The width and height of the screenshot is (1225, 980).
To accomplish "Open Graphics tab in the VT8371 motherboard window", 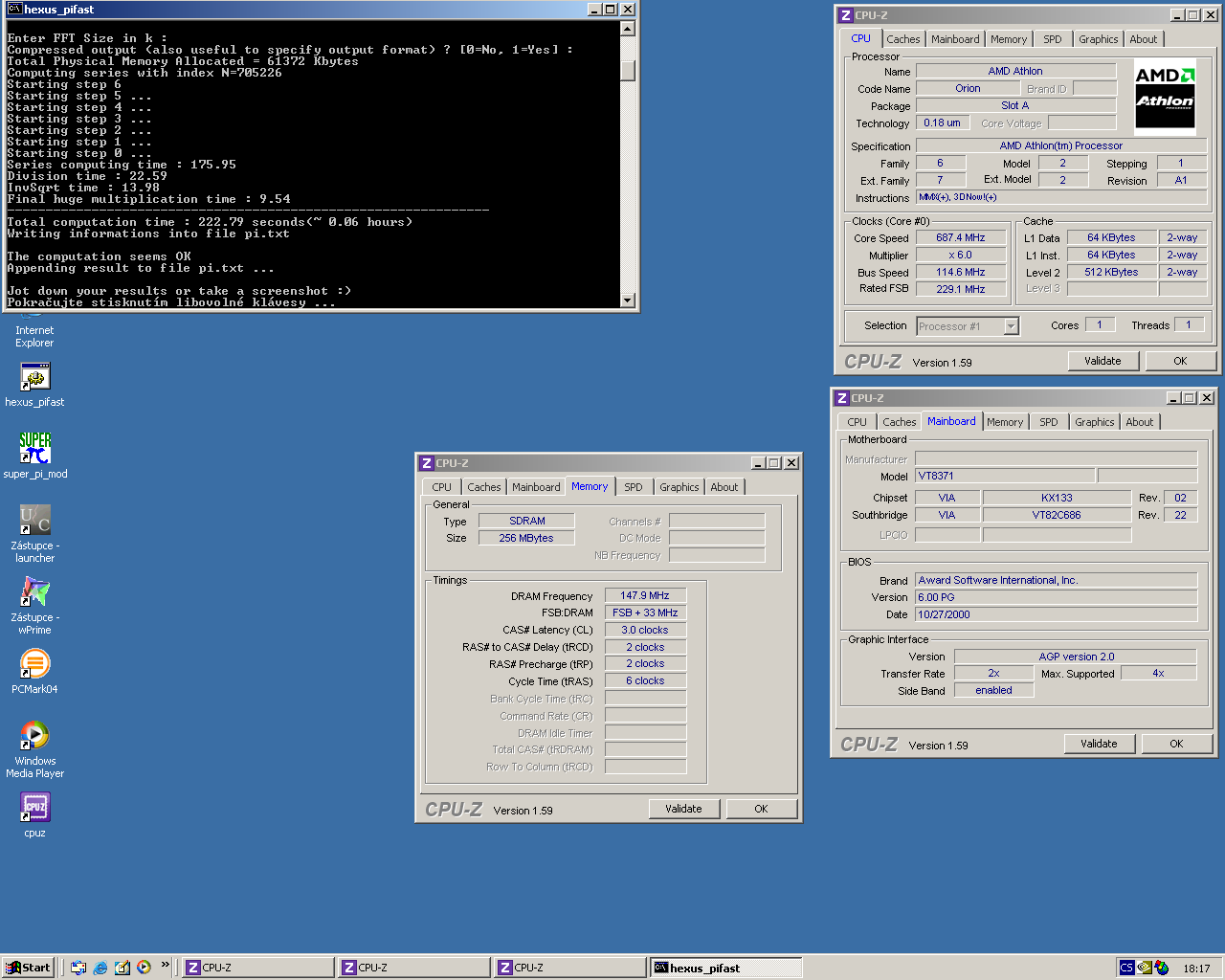I will 1094,422.
